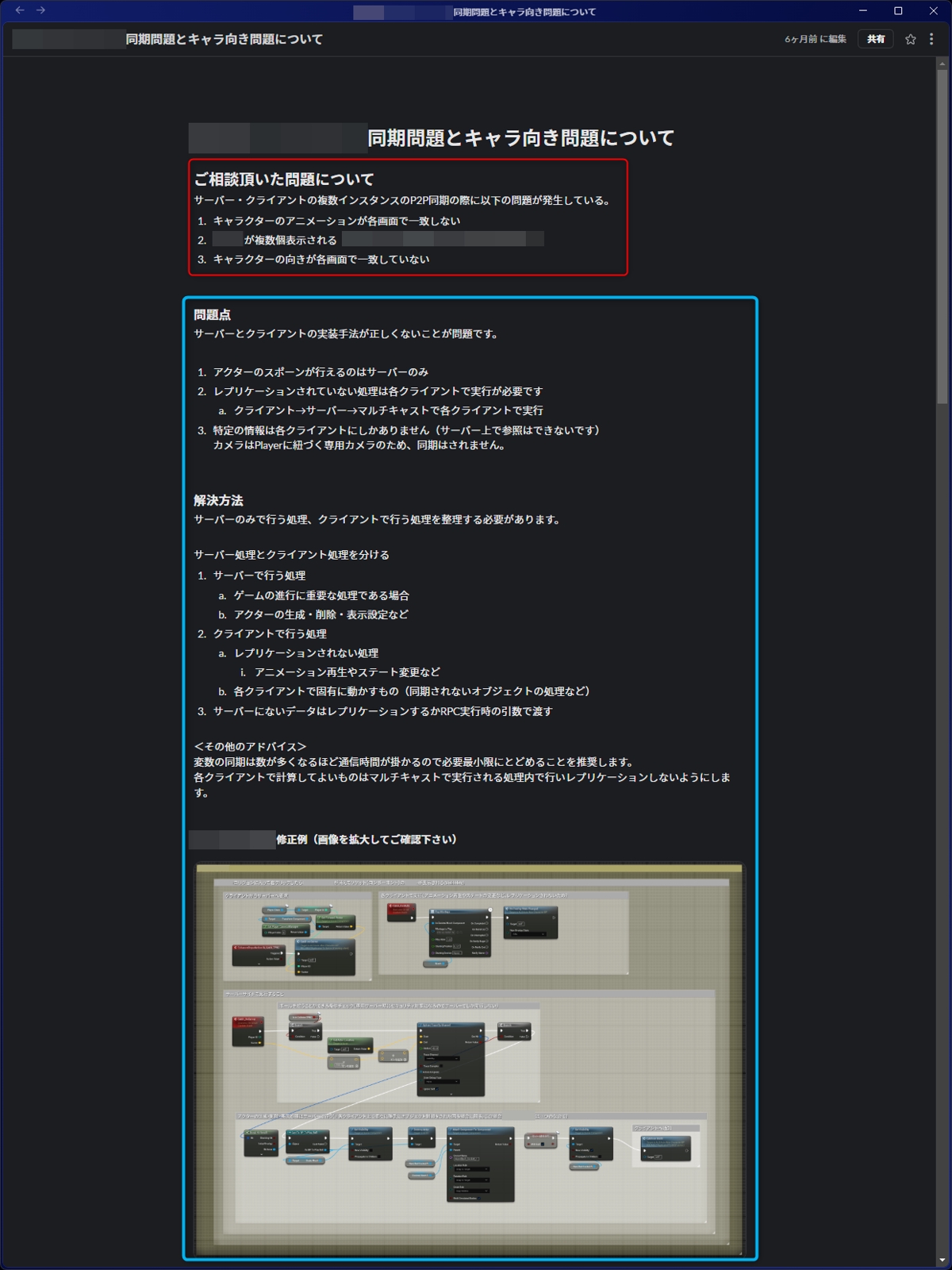Click sub-item アクターの生成・削除・表示設定など
Viewport: 952px width, 1270px height.
point(321,614)
